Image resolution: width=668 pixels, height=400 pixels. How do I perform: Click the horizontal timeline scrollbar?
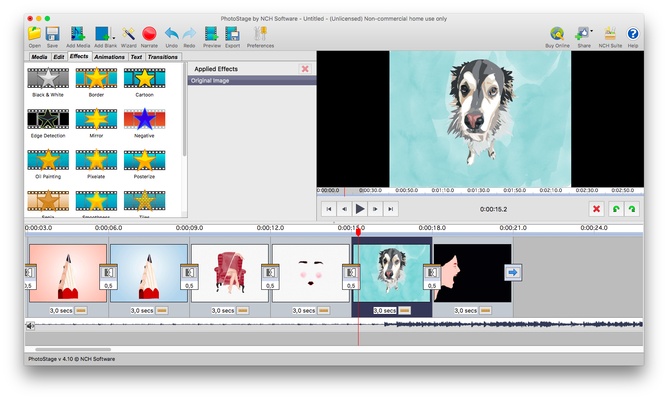click(x=73, y=349)
